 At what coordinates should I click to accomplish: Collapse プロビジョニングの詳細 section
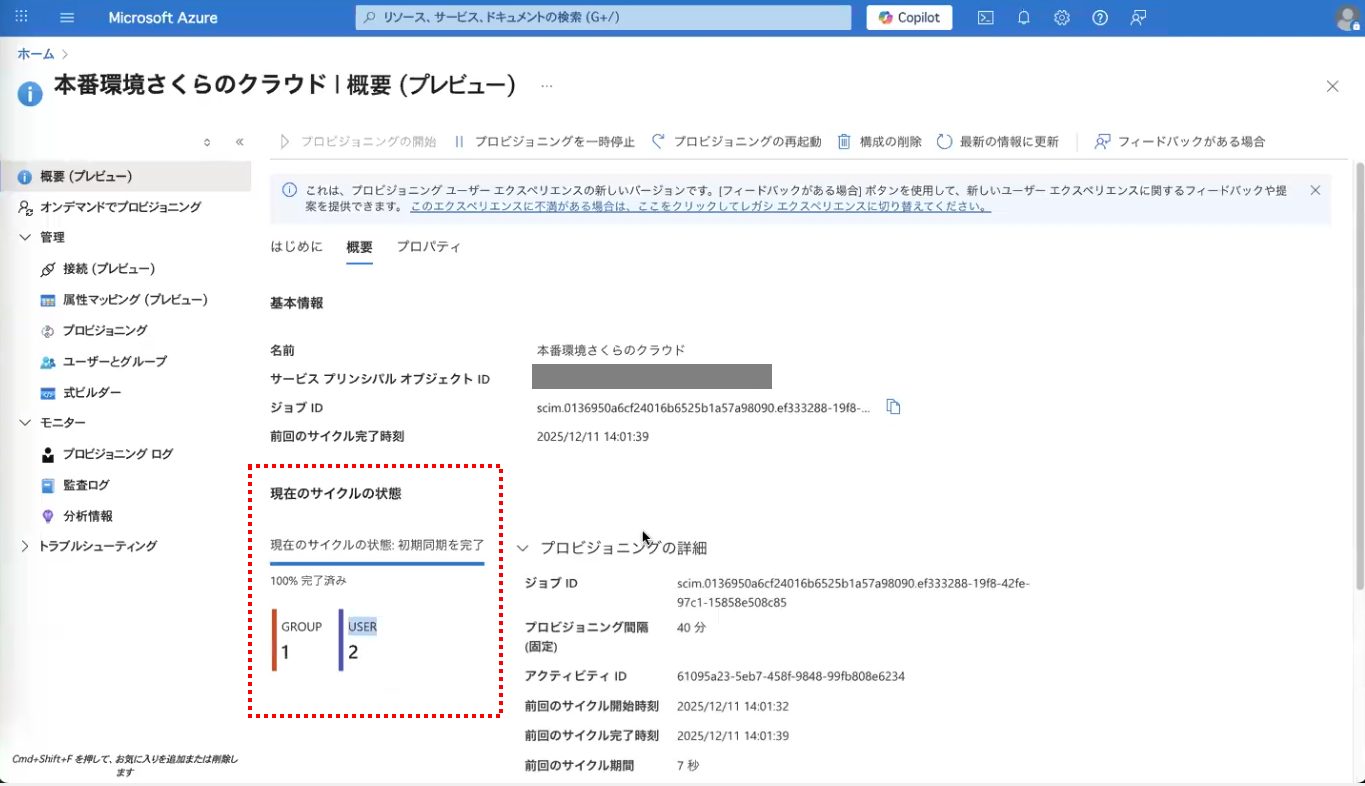(x=522, y=548)
